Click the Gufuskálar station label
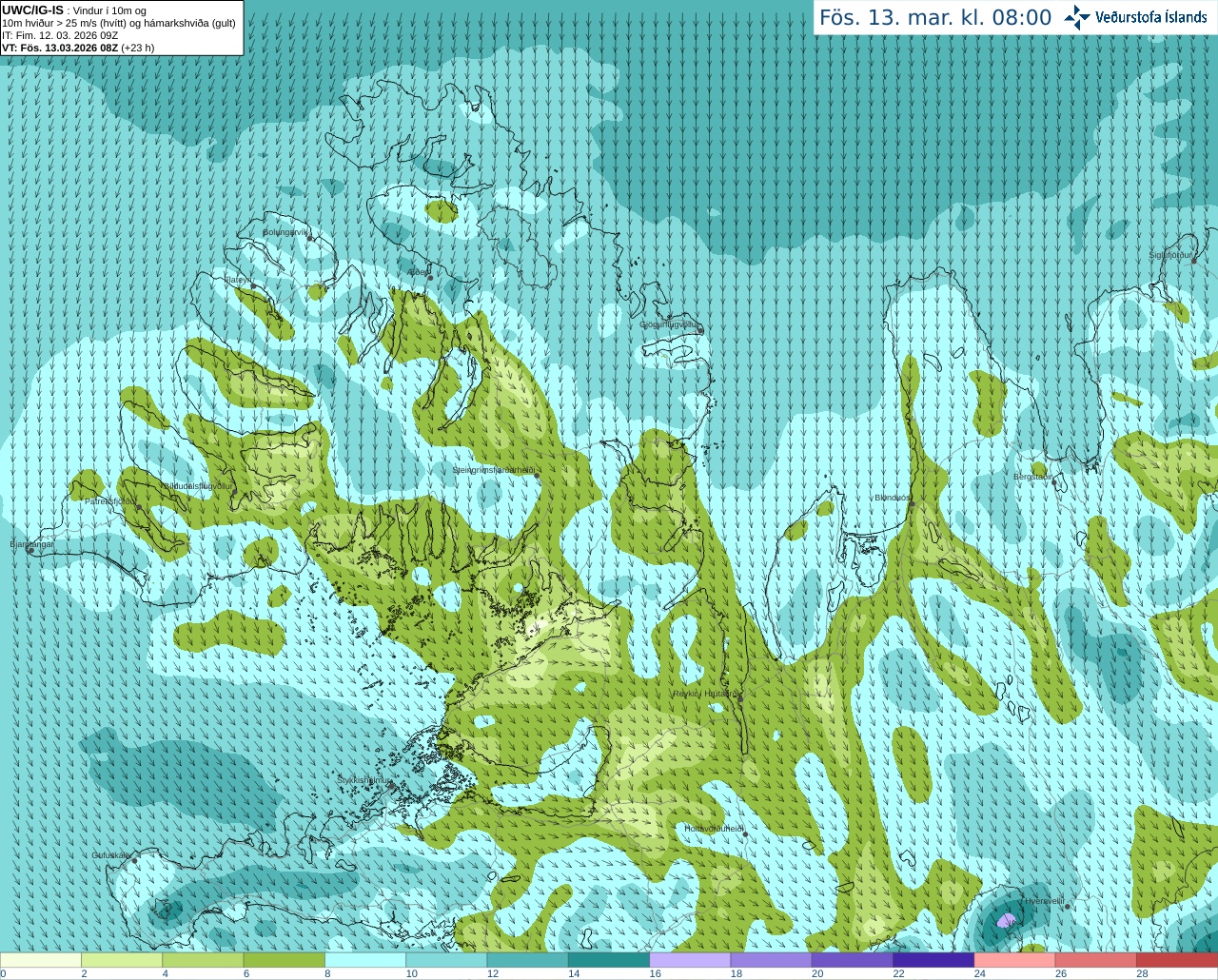1218x980 pixels. point(111,855)
